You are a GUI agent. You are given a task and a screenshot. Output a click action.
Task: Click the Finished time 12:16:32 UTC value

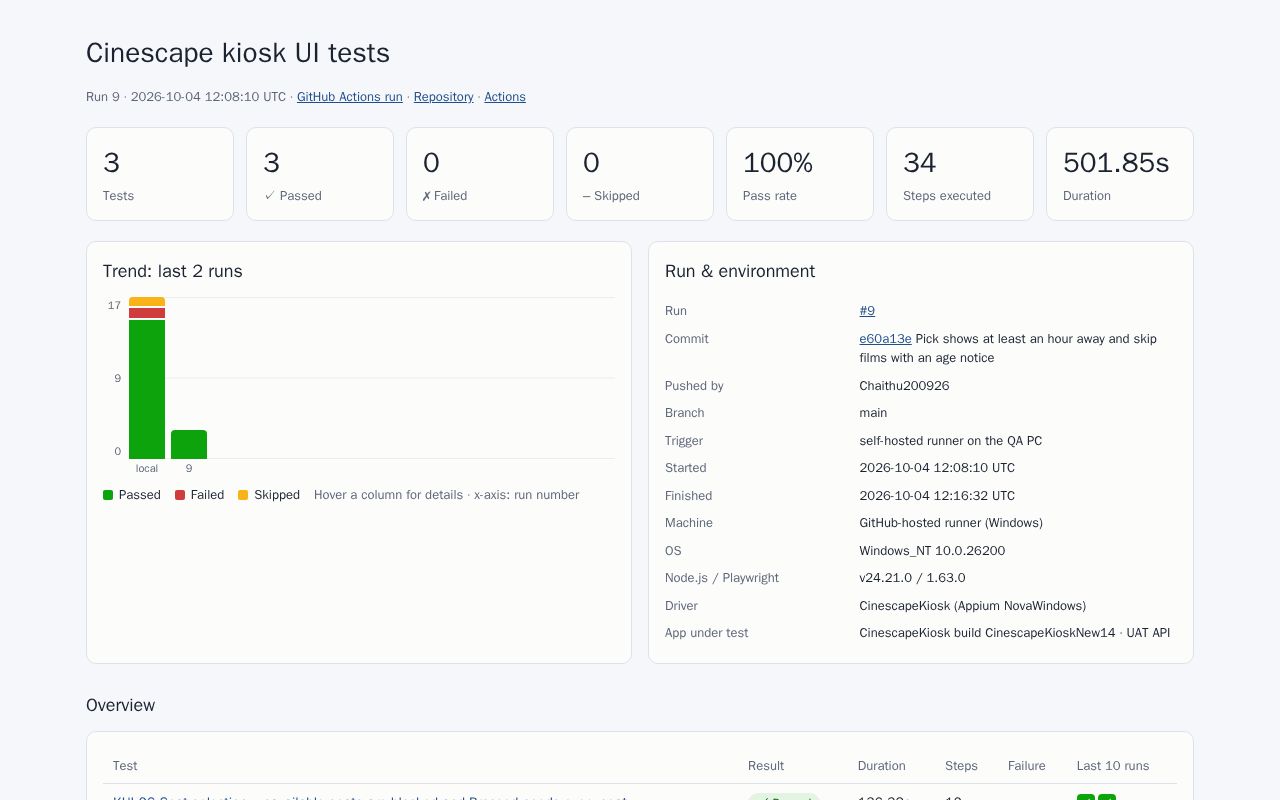coord(937,496)
